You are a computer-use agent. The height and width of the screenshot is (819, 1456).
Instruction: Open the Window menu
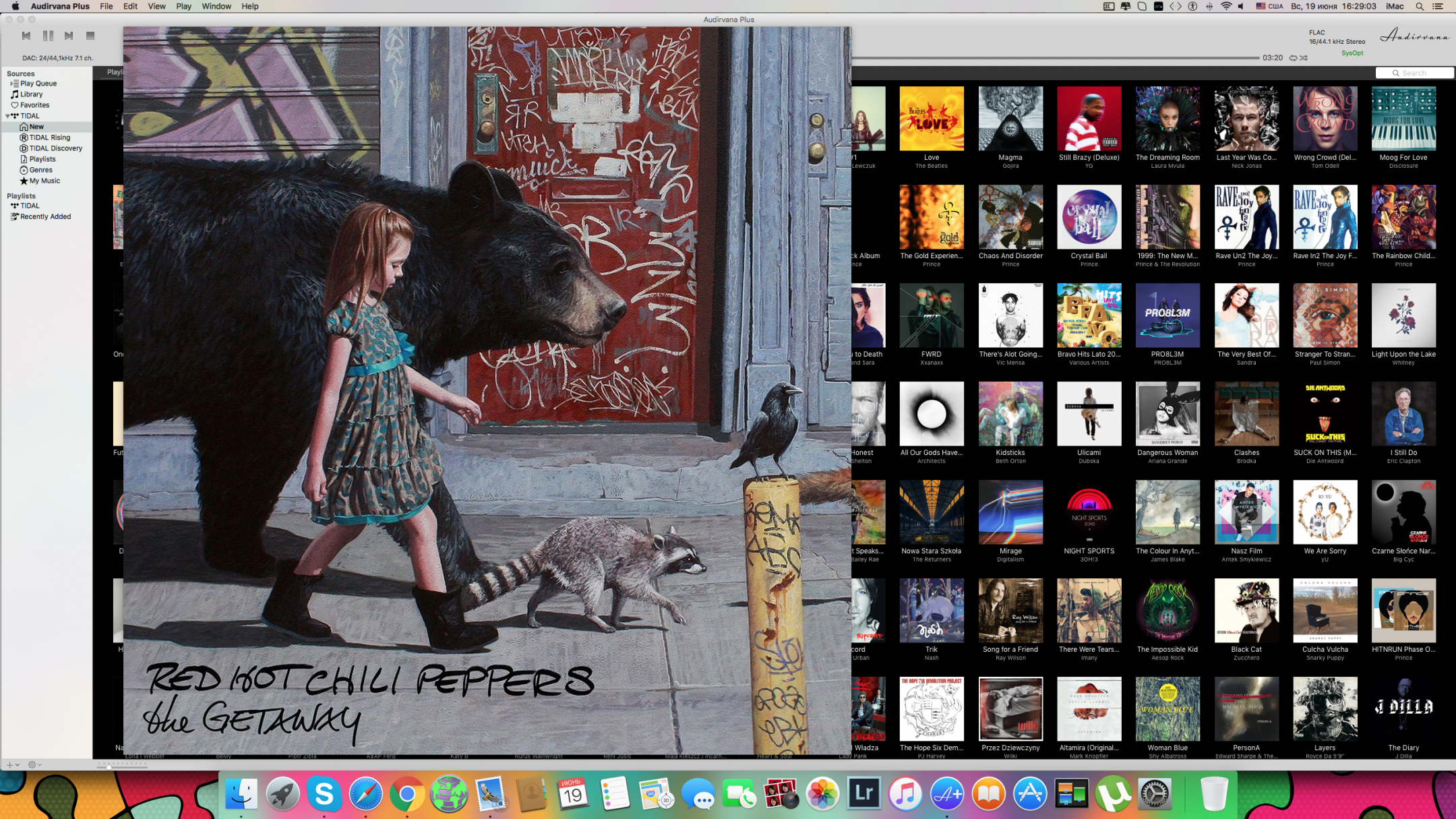coord(216,6)
